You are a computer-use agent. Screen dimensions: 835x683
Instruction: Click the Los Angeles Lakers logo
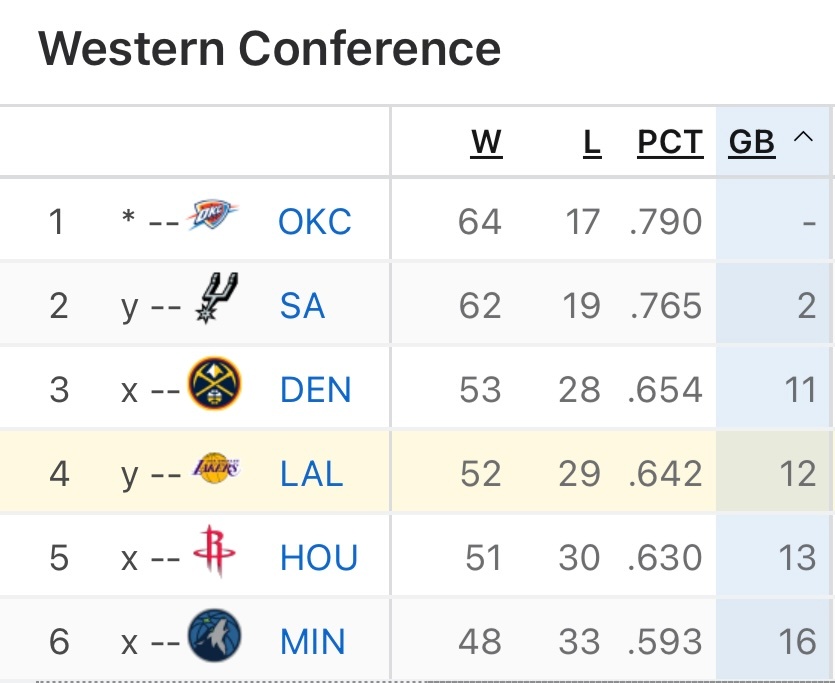pyautogui.click(x=216, y=469)
